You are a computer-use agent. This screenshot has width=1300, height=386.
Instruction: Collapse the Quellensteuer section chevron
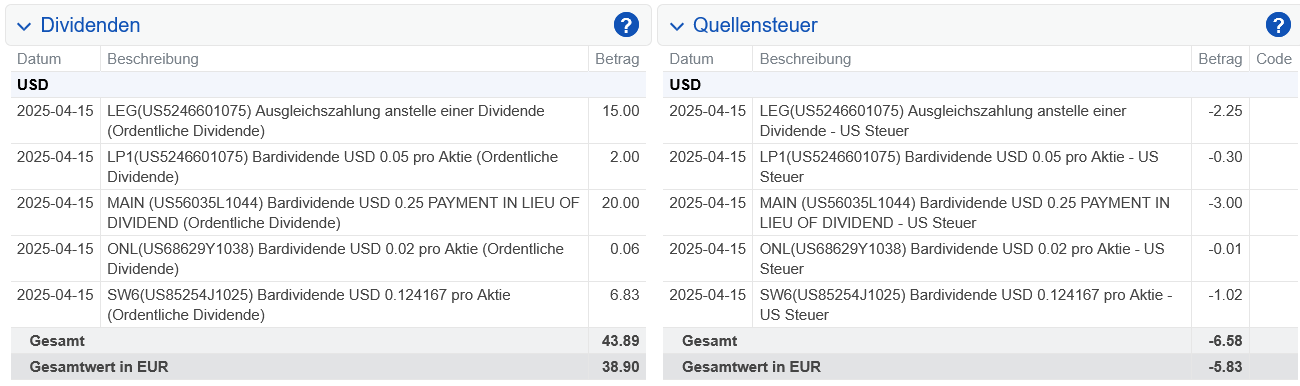677,26
